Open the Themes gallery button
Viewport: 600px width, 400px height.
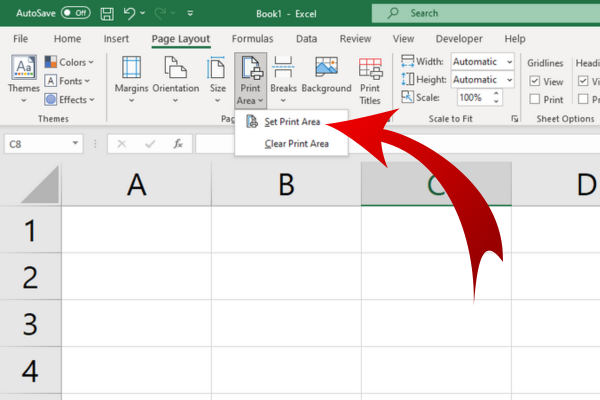pos(24,79)
